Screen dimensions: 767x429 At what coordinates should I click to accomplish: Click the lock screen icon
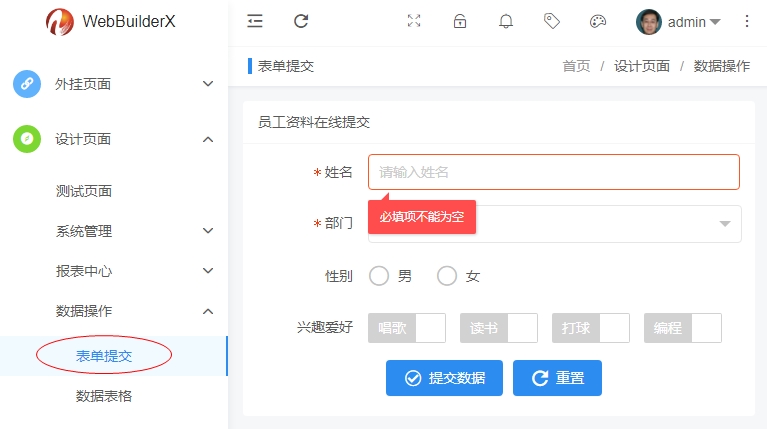click(x=460, y=21)
